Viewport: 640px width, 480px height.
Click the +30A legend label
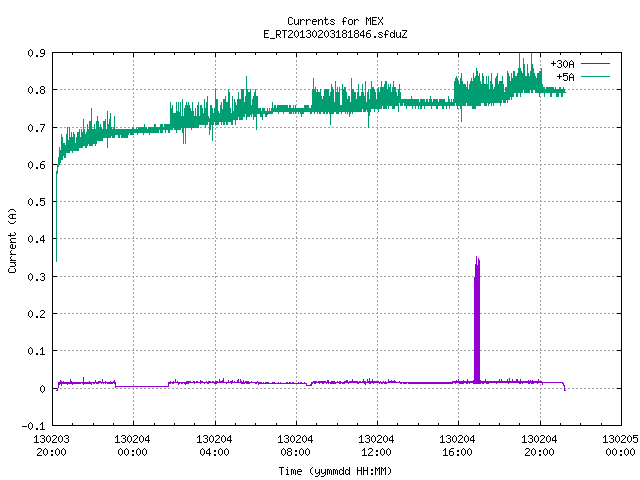(x=562, y=64)
